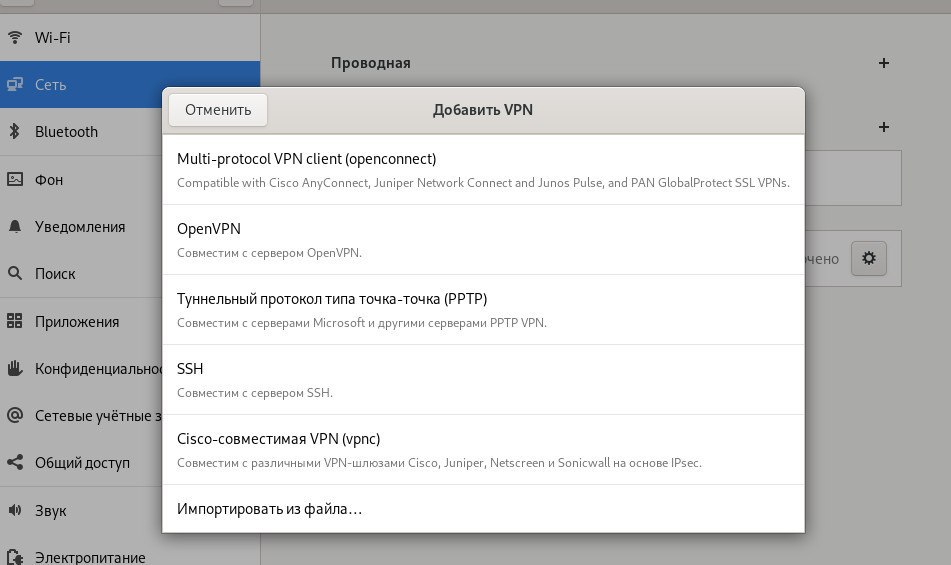Add VPN with second plus button
This screenshot has height=565, width=951.
(x=884, y=127)
